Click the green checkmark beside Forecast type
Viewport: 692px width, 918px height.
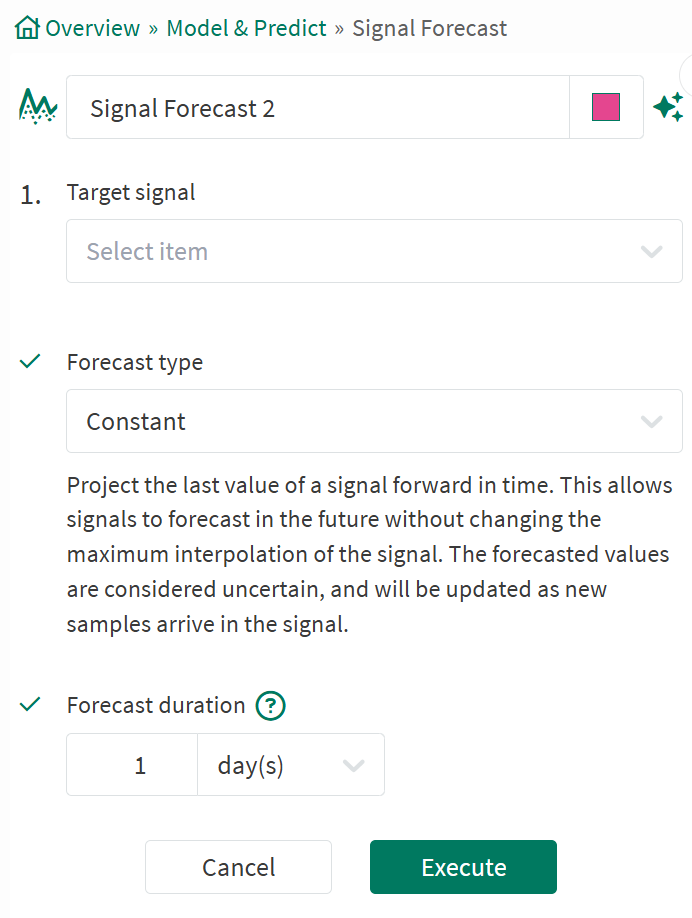[29, 361]
